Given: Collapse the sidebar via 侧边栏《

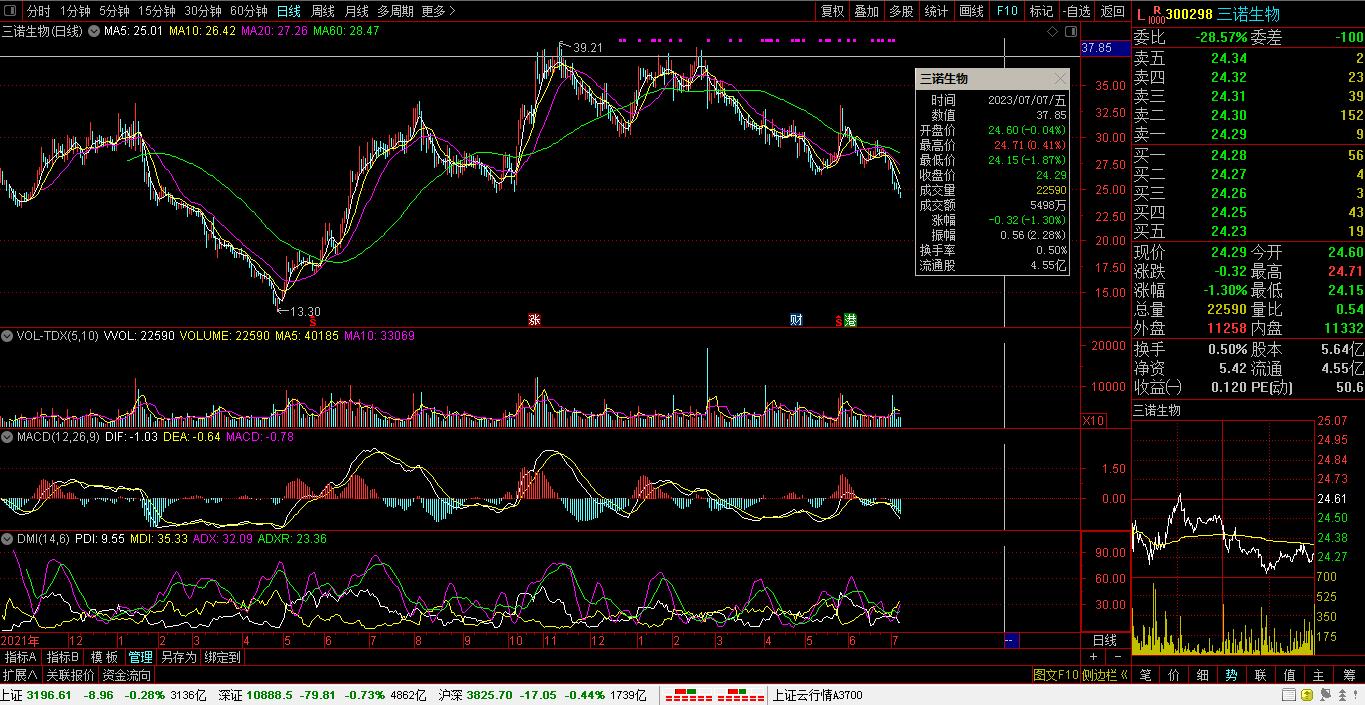Looking at the screenshot, I should click(x=1105, y=675).
